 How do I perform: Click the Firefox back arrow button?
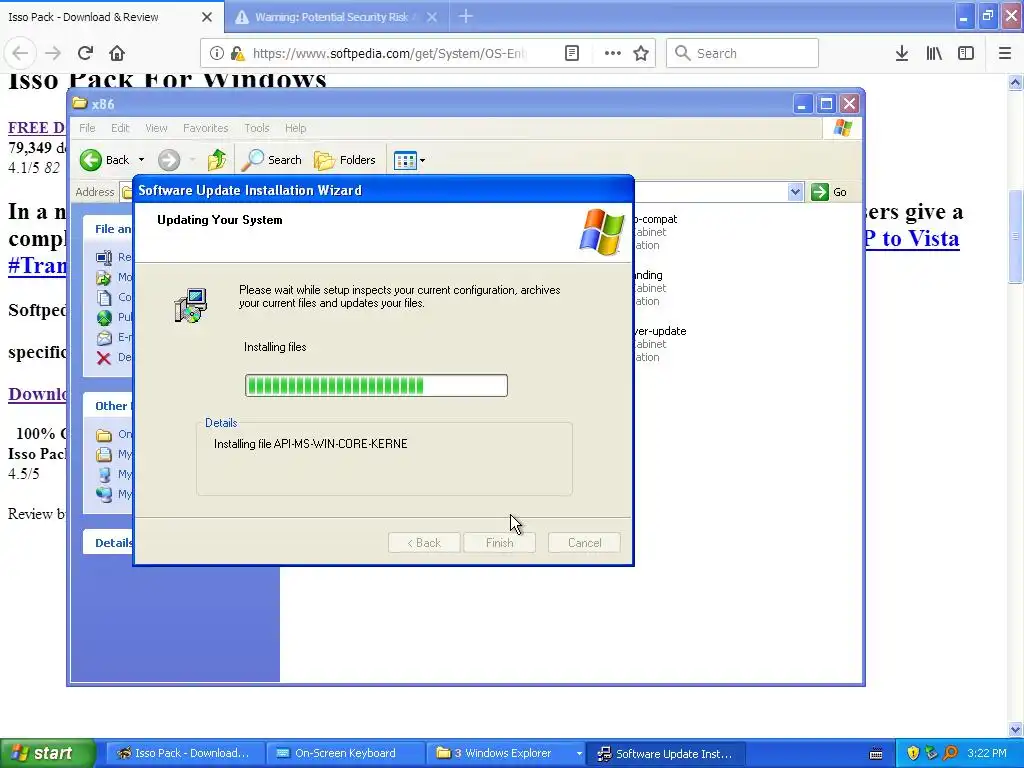20,53
